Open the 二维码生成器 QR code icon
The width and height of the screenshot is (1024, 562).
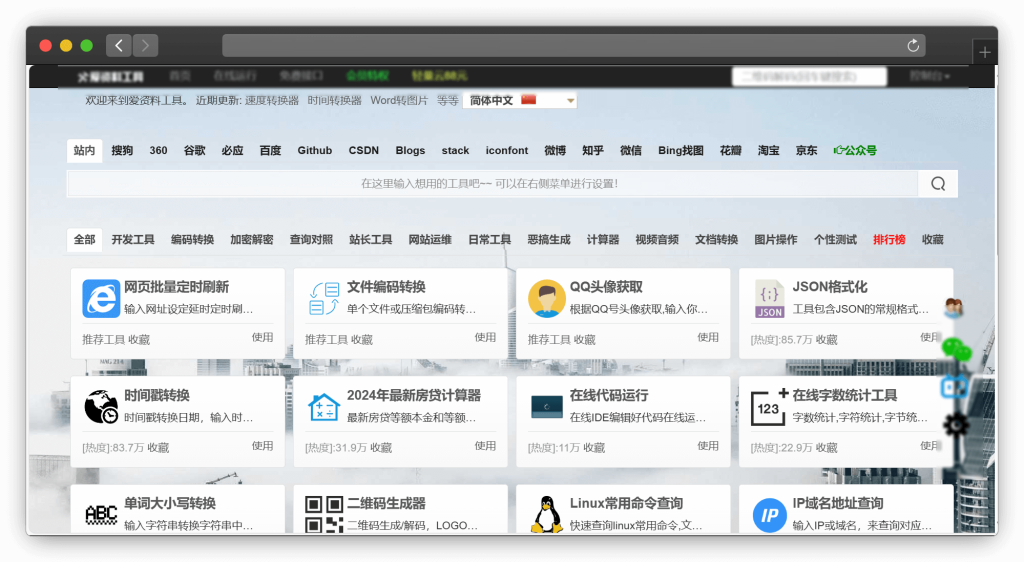coord(324,514)
